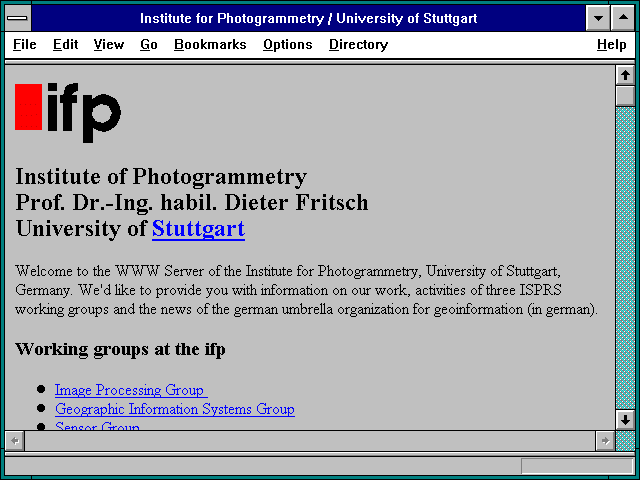Open Geographic Information Systems Group link
The height and width of the screenshot is (480, 640).
(175, 409)
